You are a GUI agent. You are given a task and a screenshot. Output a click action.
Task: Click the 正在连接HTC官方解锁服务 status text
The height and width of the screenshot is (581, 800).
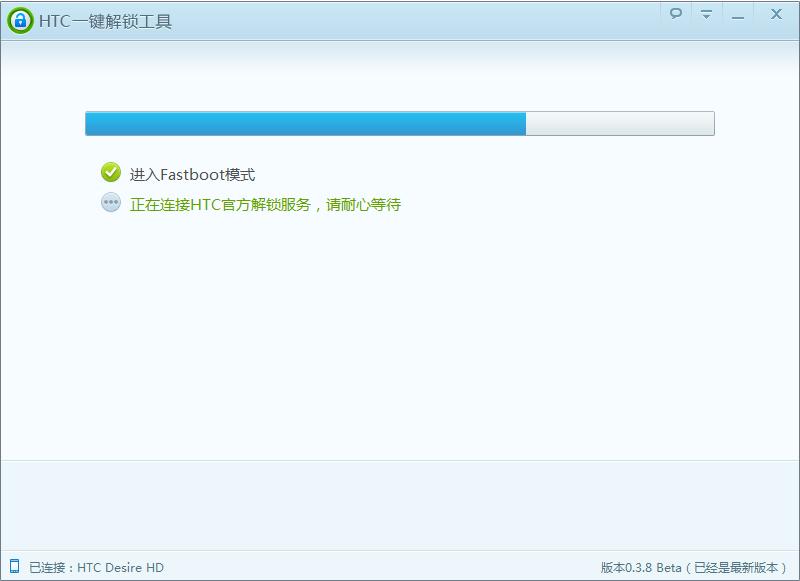tap(265, 205)
